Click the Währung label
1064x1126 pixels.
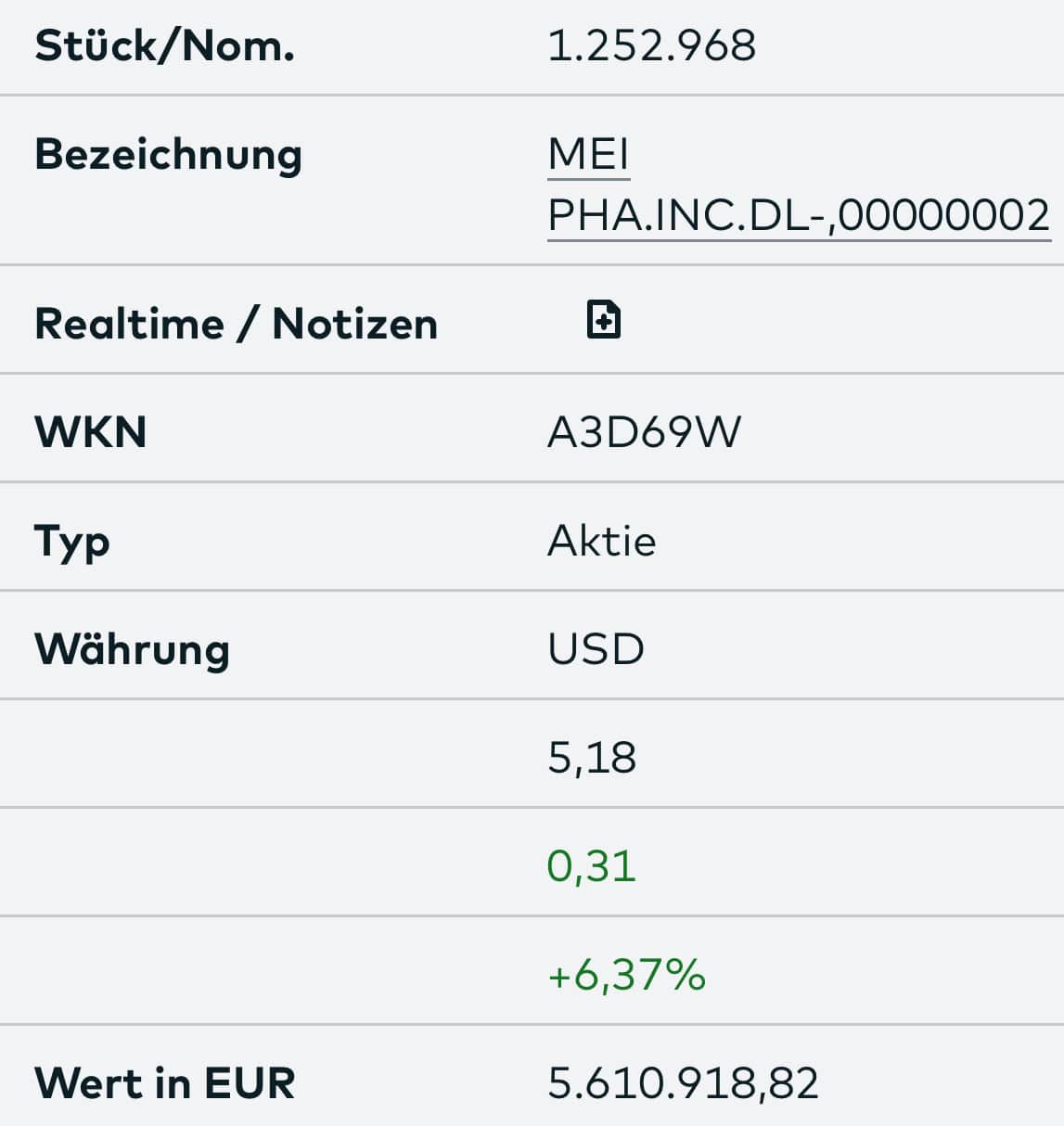click(x=132, y=649)
